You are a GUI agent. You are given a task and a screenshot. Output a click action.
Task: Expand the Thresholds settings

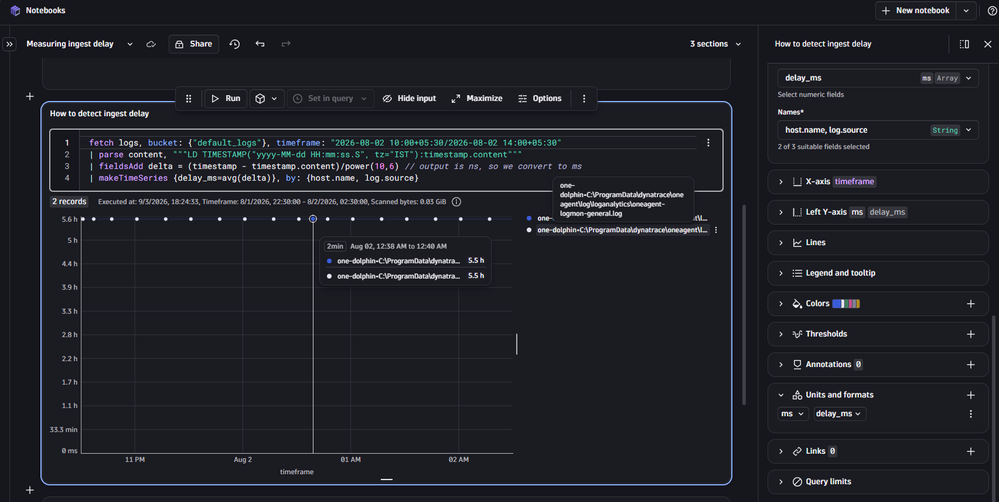(x=781, y=334)
